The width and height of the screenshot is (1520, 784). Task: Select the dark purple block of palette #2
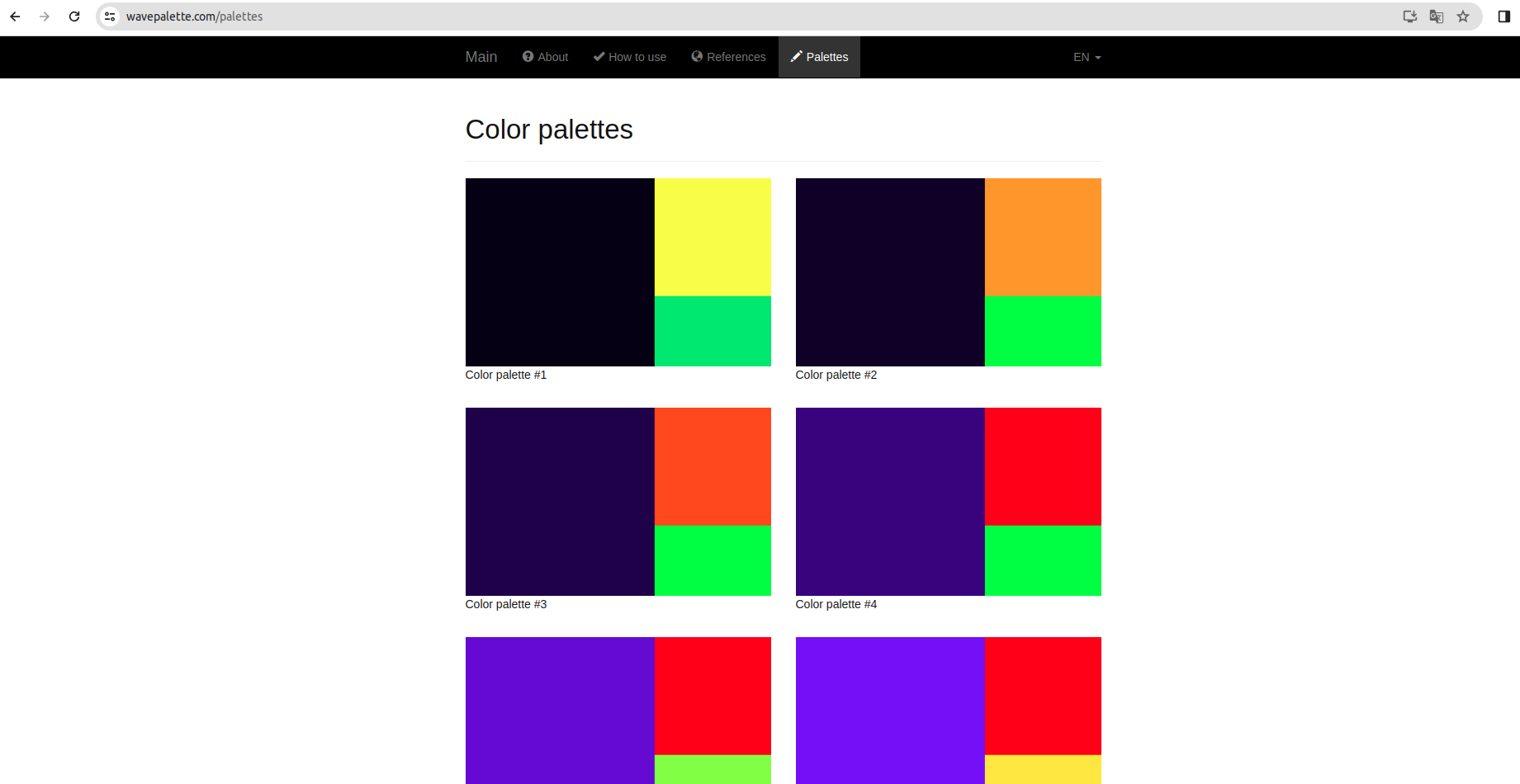click(x=890, y=272)
